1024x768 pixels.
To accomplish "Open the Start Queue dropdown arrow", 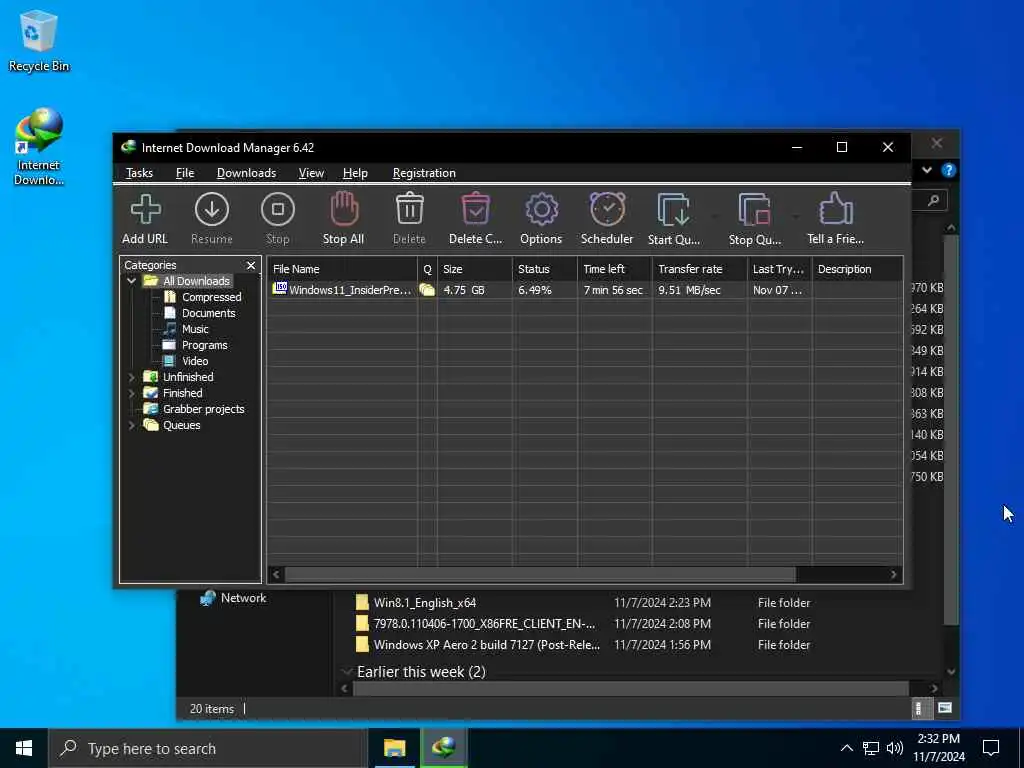I will [x=714, y=216].
